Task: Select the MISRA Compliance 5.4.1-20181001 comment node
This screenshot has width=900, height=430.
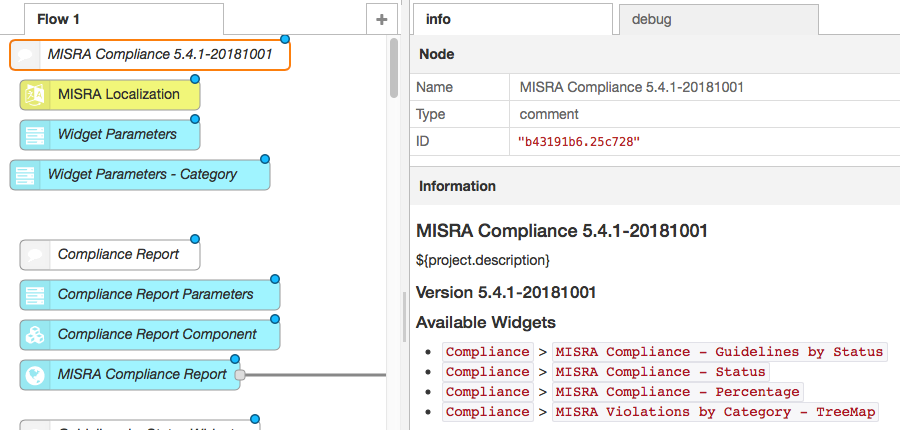Action: (x=150, y=55)
